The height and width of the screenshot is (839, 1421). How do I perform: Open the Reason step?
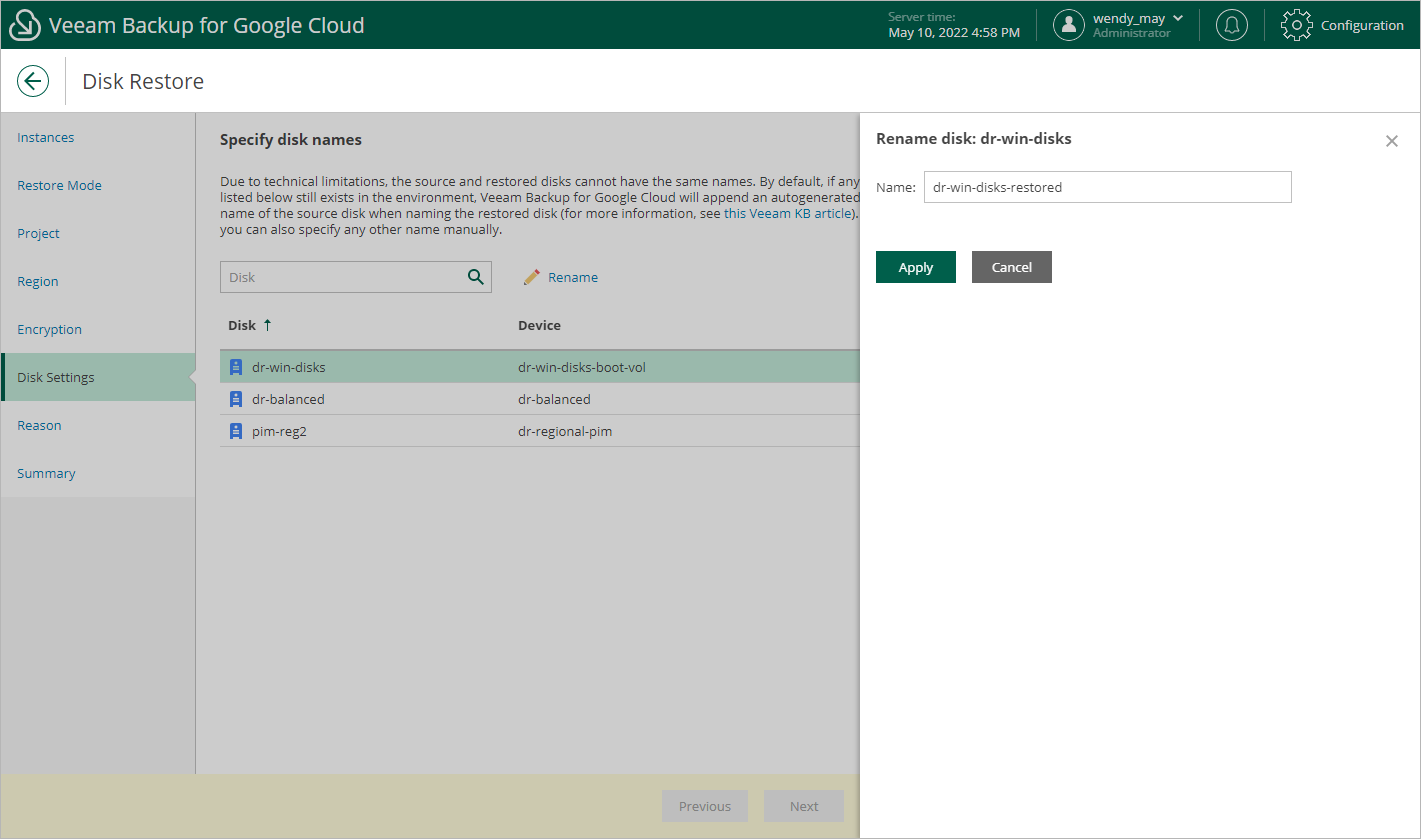coord(39,425)
